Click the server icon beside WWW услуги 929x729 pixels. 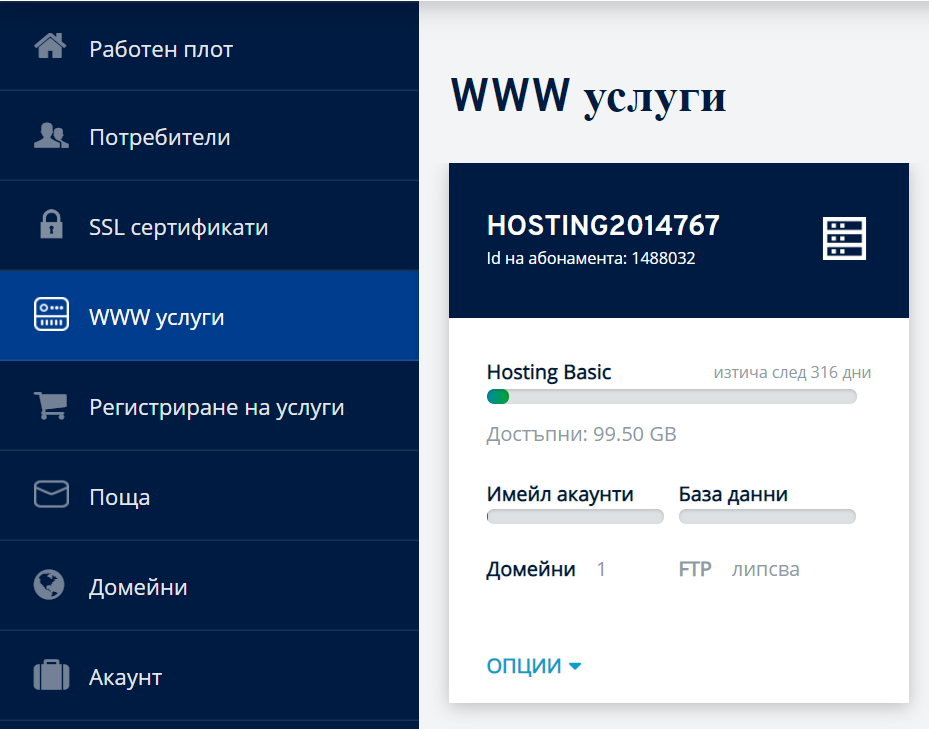click(52, 314)
